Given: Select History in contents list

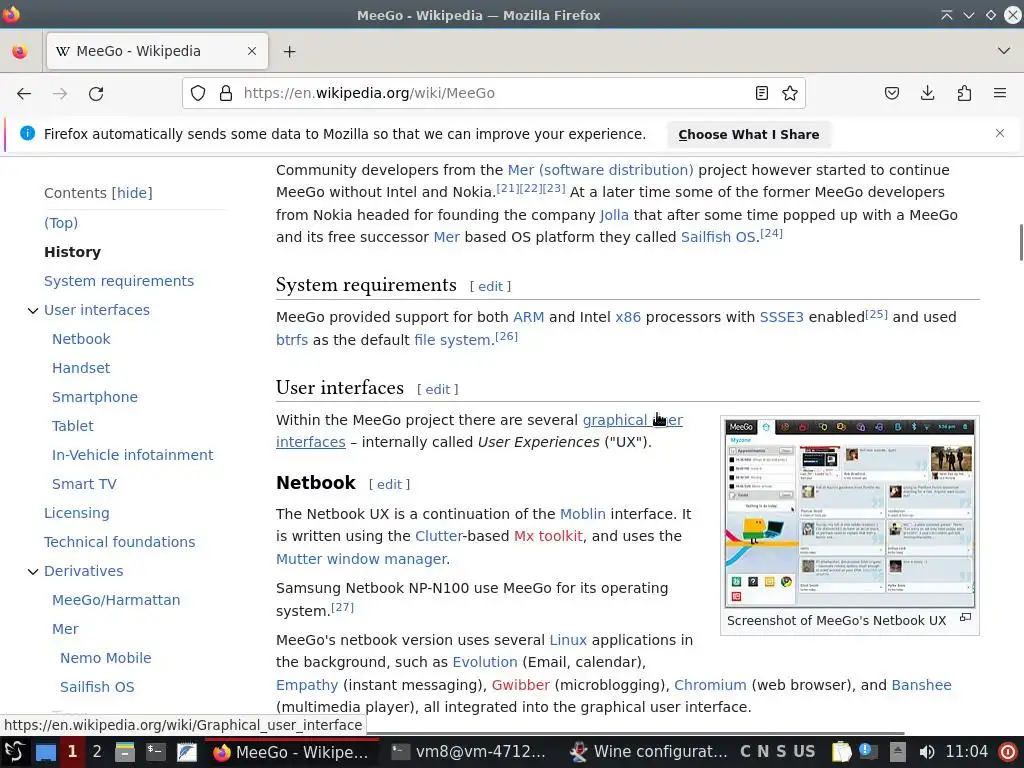Looking at the screenshot, I should (72, 252).
